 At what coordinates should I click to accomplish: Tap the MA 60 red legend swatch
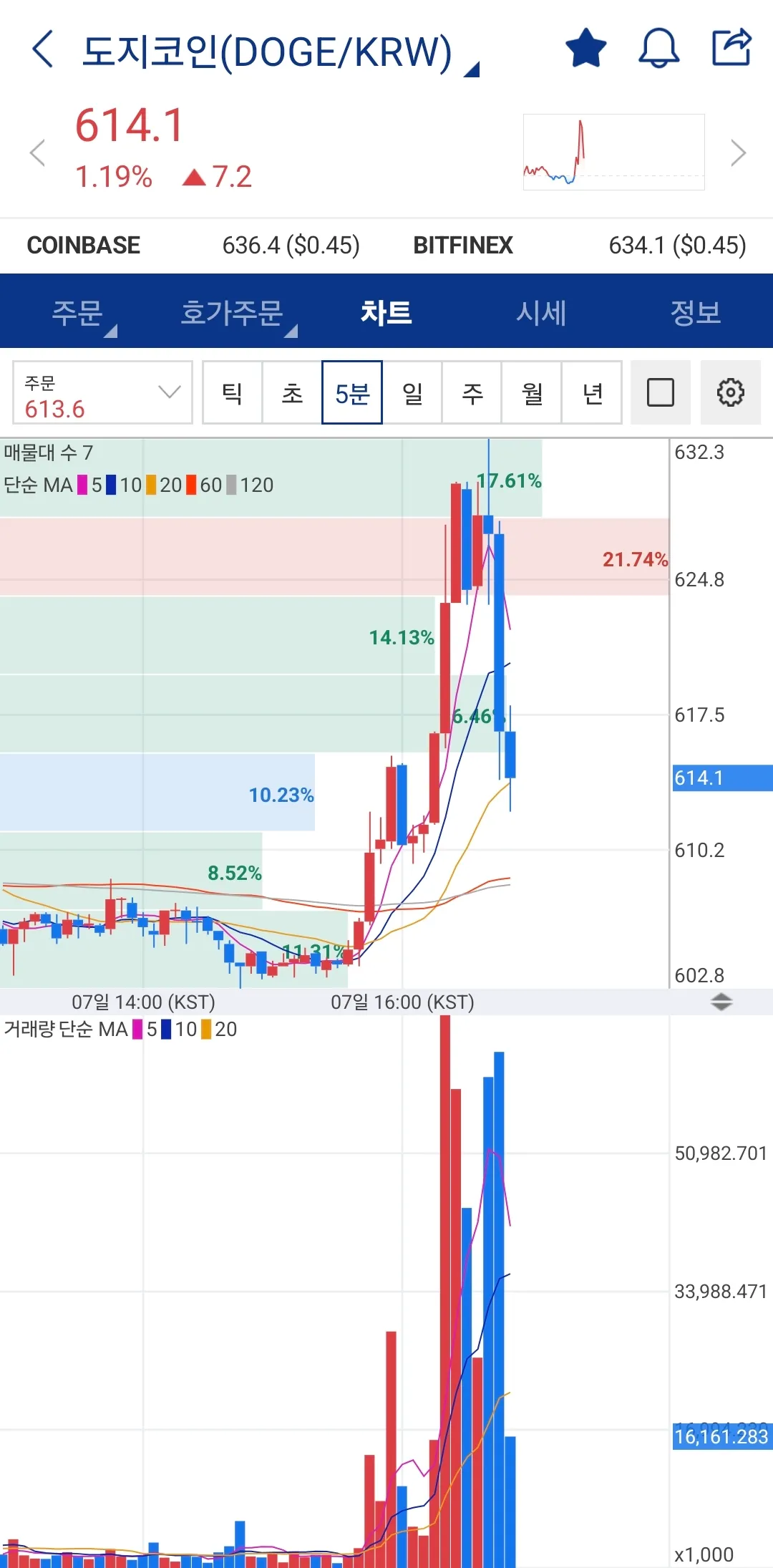[191, 485]
